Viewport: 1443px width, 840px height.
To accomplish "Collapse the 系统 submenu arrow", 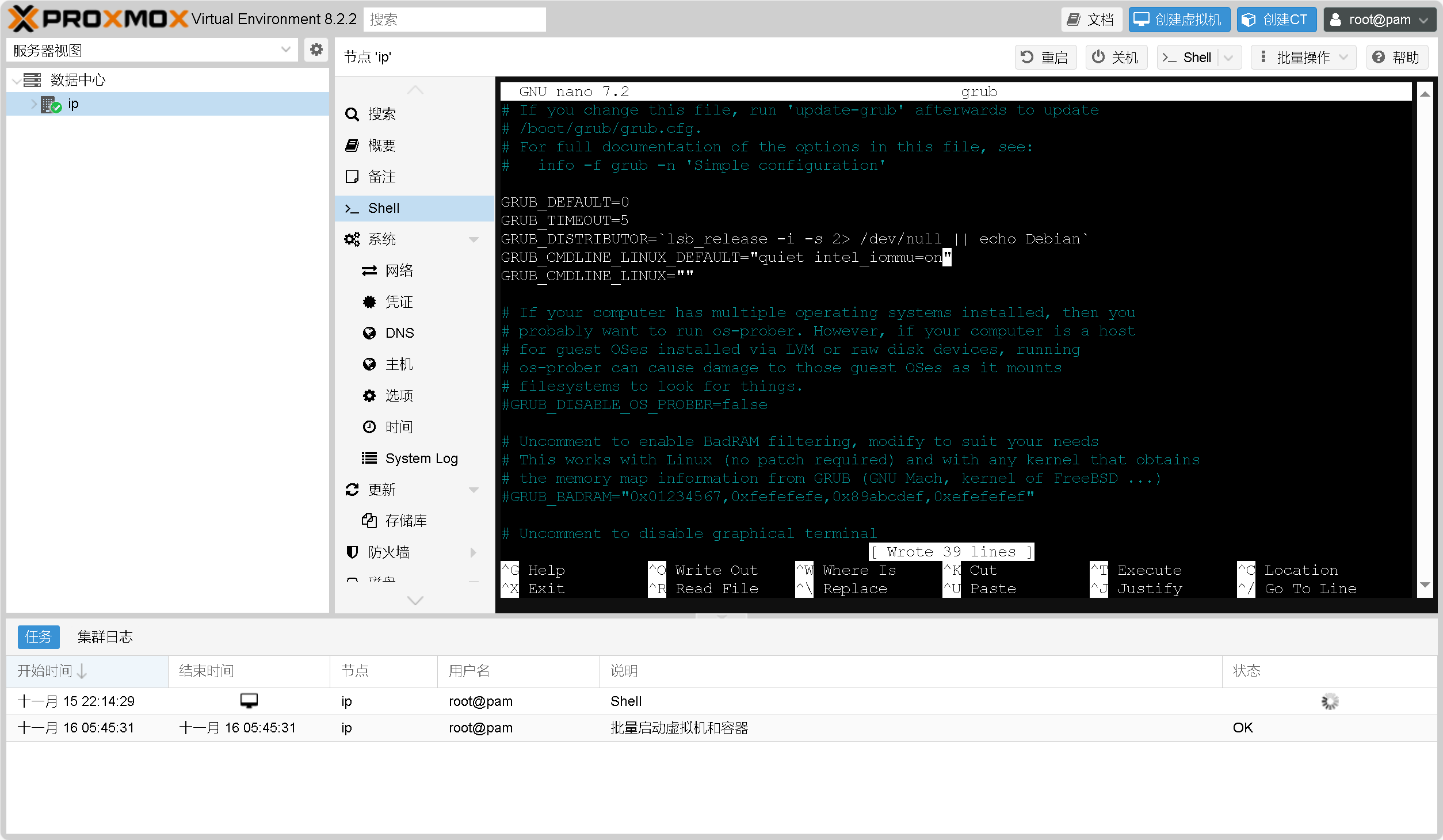I will pos(474,240).
